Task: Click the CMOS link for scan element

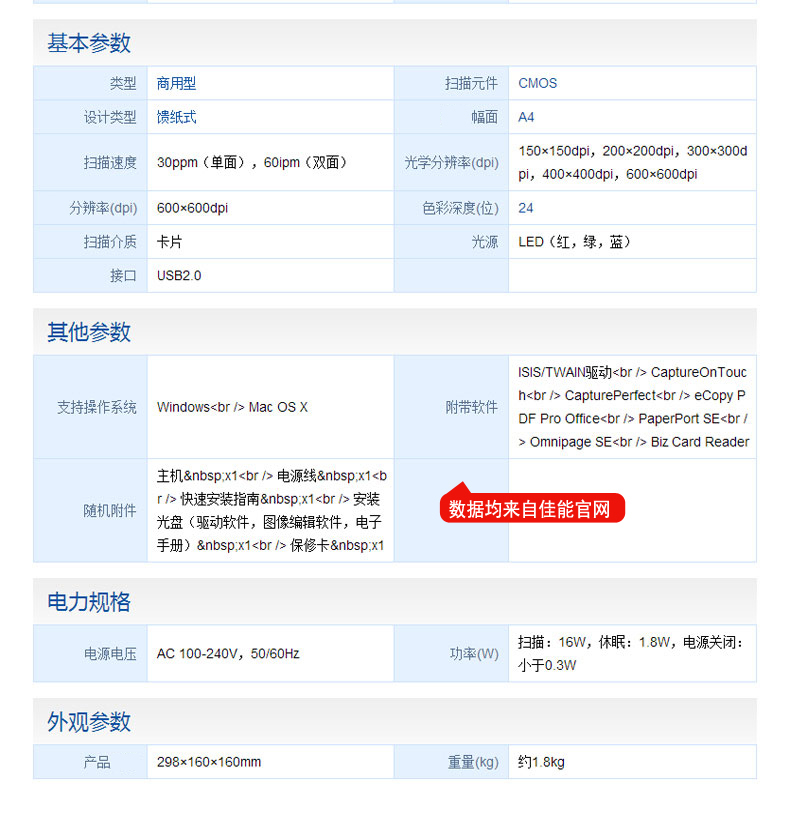Action: [x=537, y=84]
